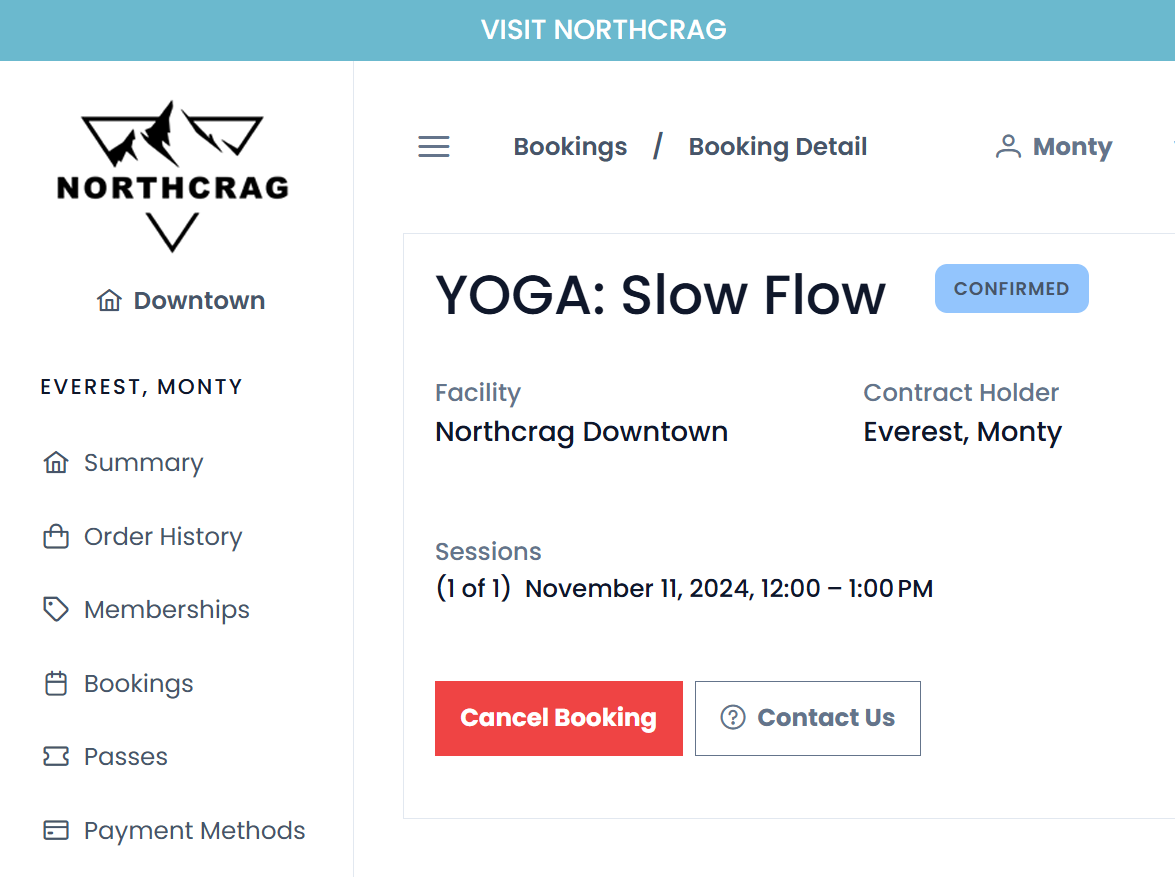This screenshot has width=1175, height=877.
Task: Open Summary in the sidebar
Action: pos(143,463)
